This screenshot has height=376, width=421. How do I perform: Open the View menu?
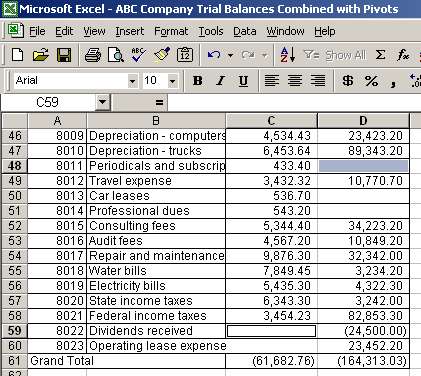point(94,31)
